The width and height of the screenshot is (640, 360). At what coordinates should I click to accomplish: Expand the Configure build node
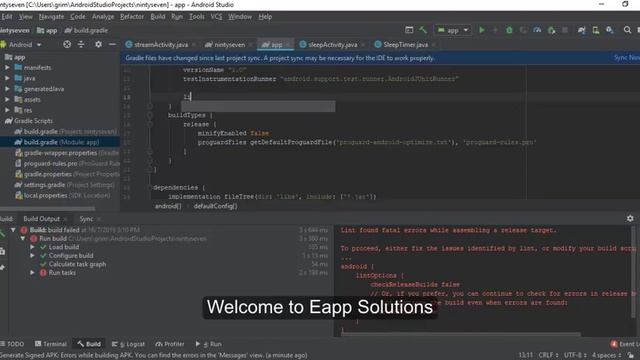pos(32,256)
